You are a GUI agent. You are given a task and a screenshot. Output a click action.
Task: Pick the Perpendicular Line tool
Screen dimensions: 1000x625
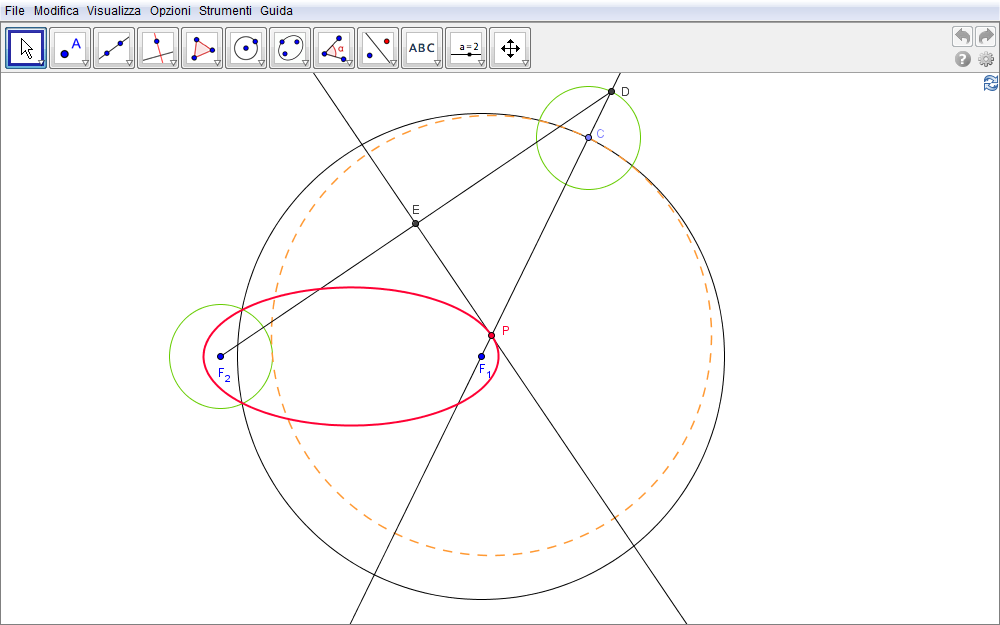pos(158,47)
